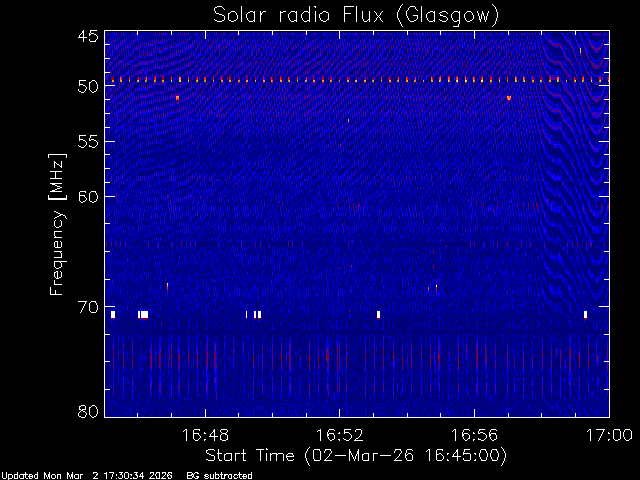Click the 17:00 time tick label
640x480 pixels.
(x=609, y=435)
